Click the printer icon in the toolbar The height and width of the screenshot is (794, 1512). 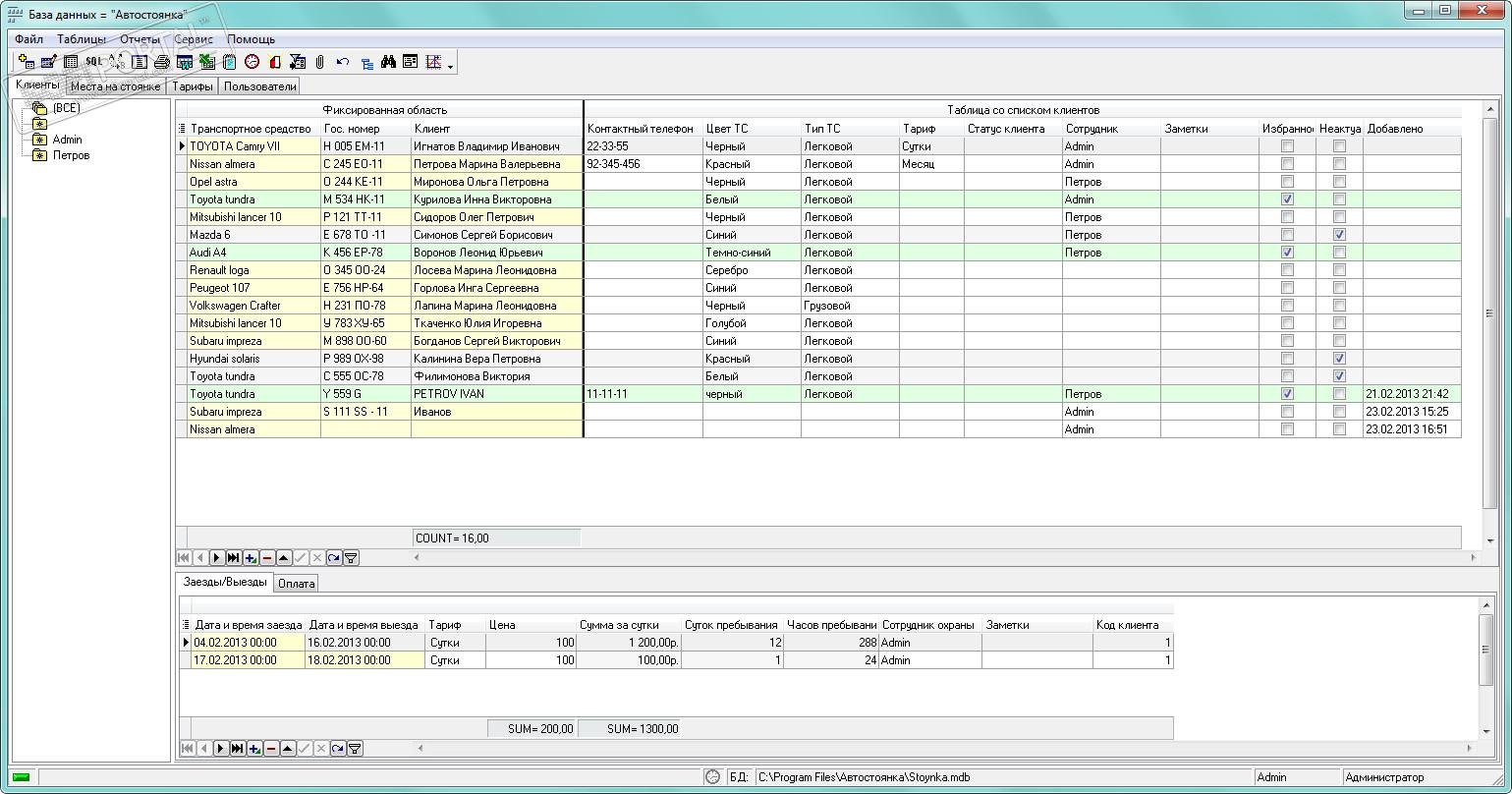pos(162,62)
